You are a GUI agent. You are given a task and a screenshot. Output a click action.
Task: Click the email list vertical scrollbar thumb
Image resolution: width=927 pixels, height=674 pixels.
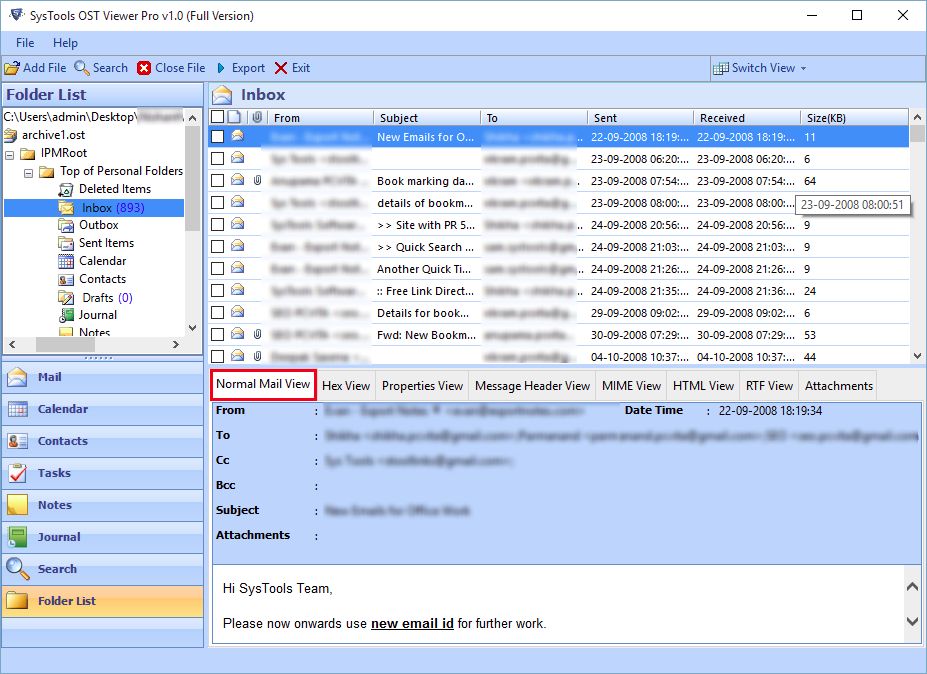pos(917,133)
